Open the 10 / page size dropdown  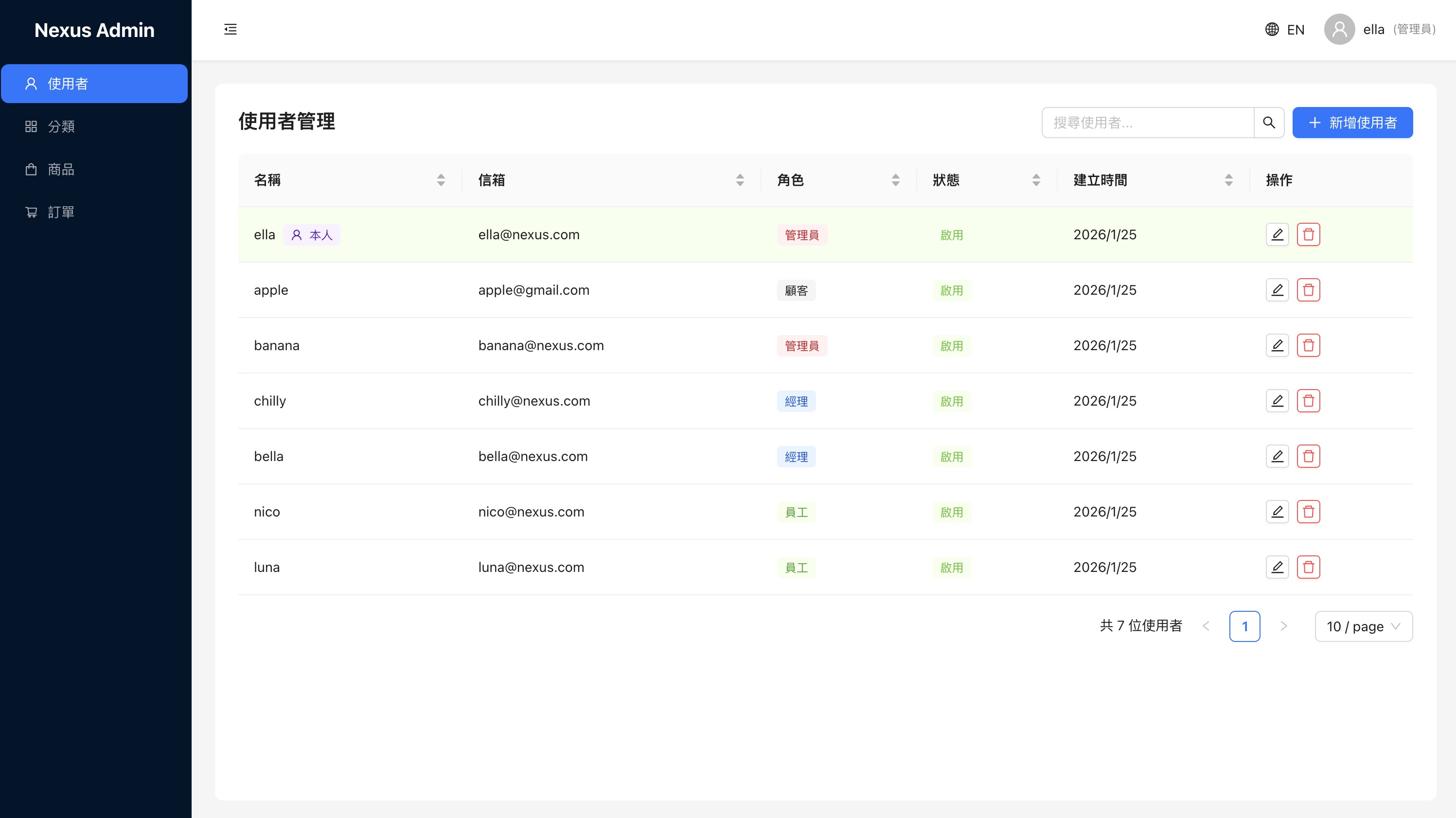click(1363, 626)
